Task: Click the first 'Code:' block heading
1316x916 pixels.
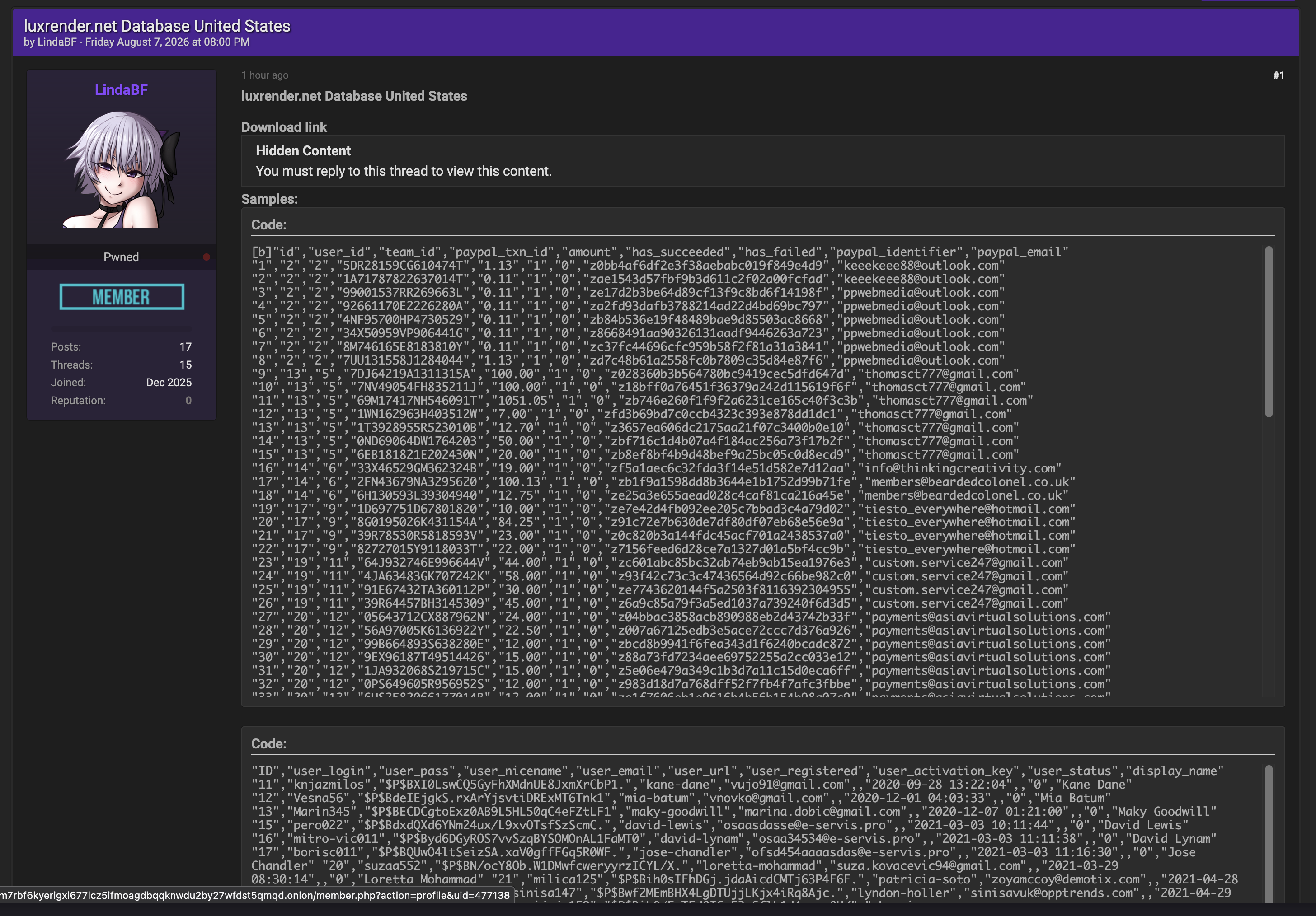Action: coord(269,224)
